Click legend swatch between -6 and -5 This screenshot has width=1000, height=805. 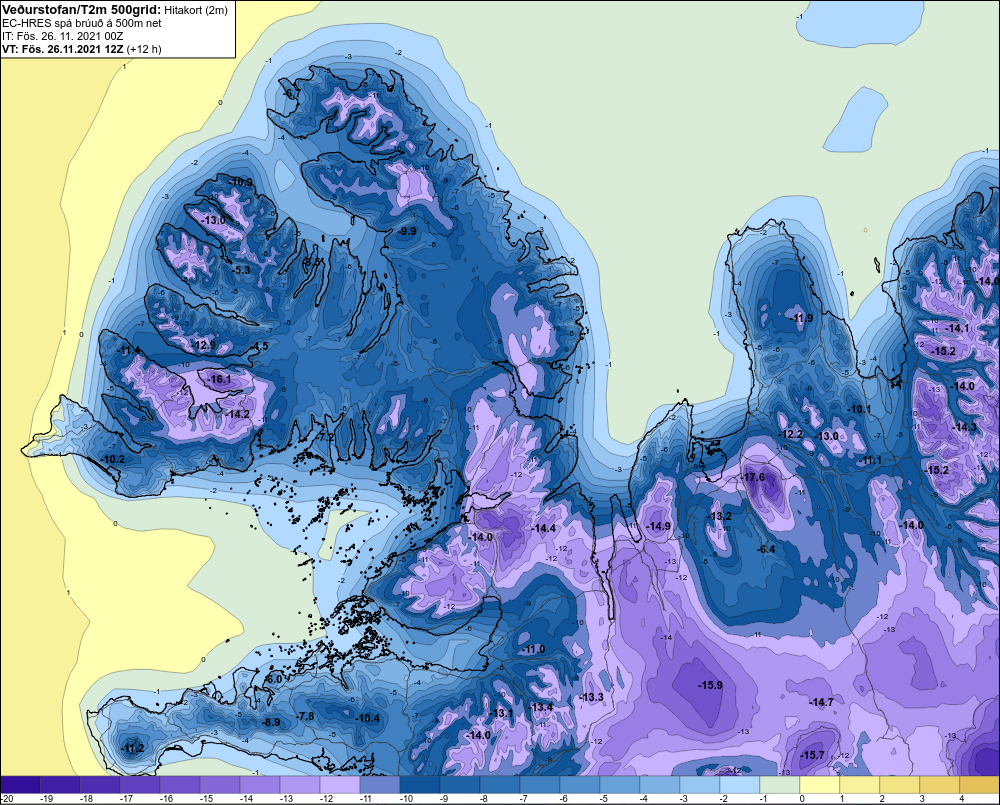pyautogui.click(x=580, y=785)
